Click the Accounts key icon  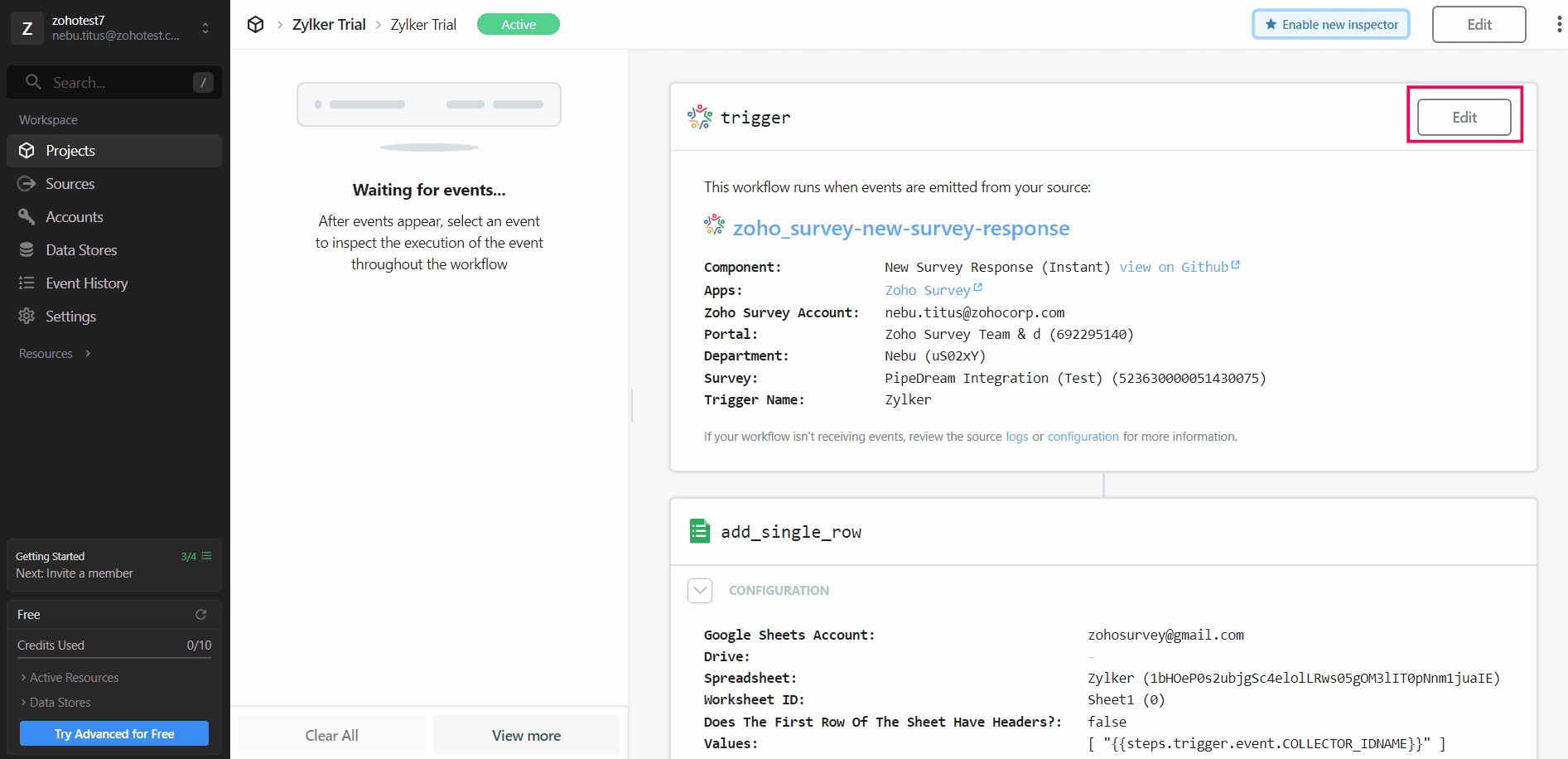[x=27, y=217]
